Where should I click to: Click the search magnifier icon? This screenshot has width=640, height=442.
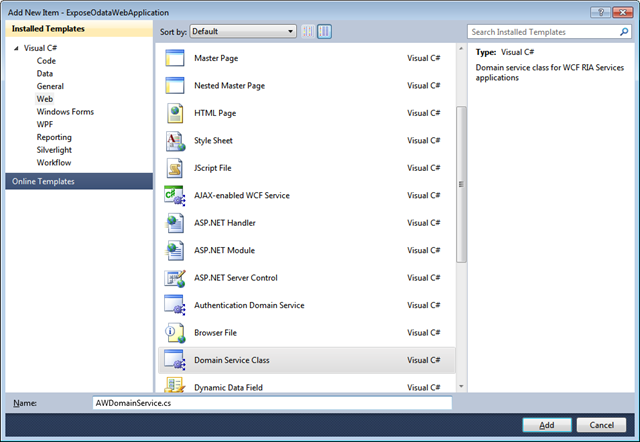click(624, 32)
